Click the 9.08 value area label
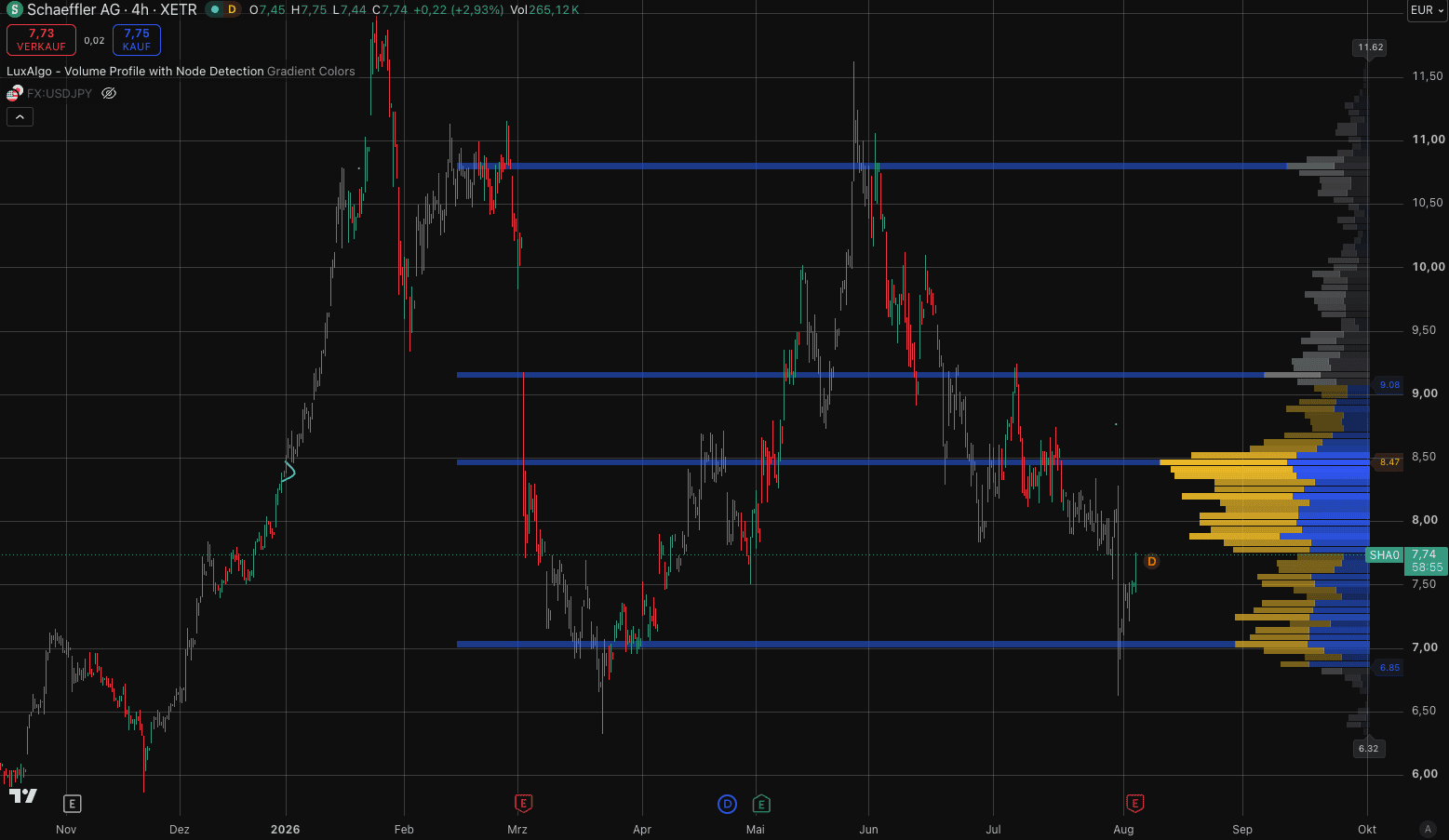This screenshot has height=840, width=1449. point(1389,385)
